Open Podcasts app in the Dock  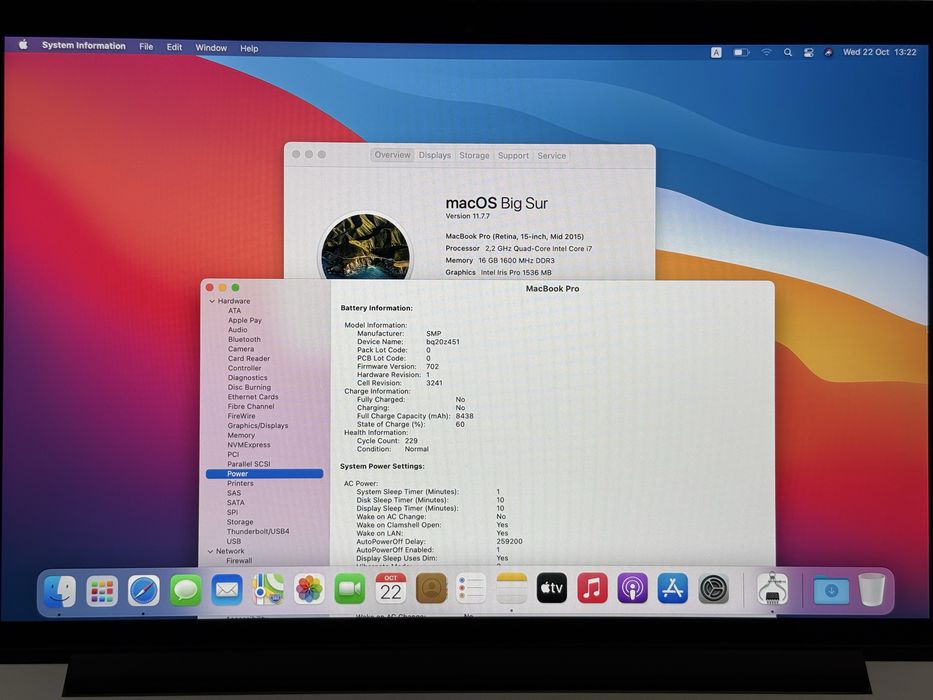[633, 588]
